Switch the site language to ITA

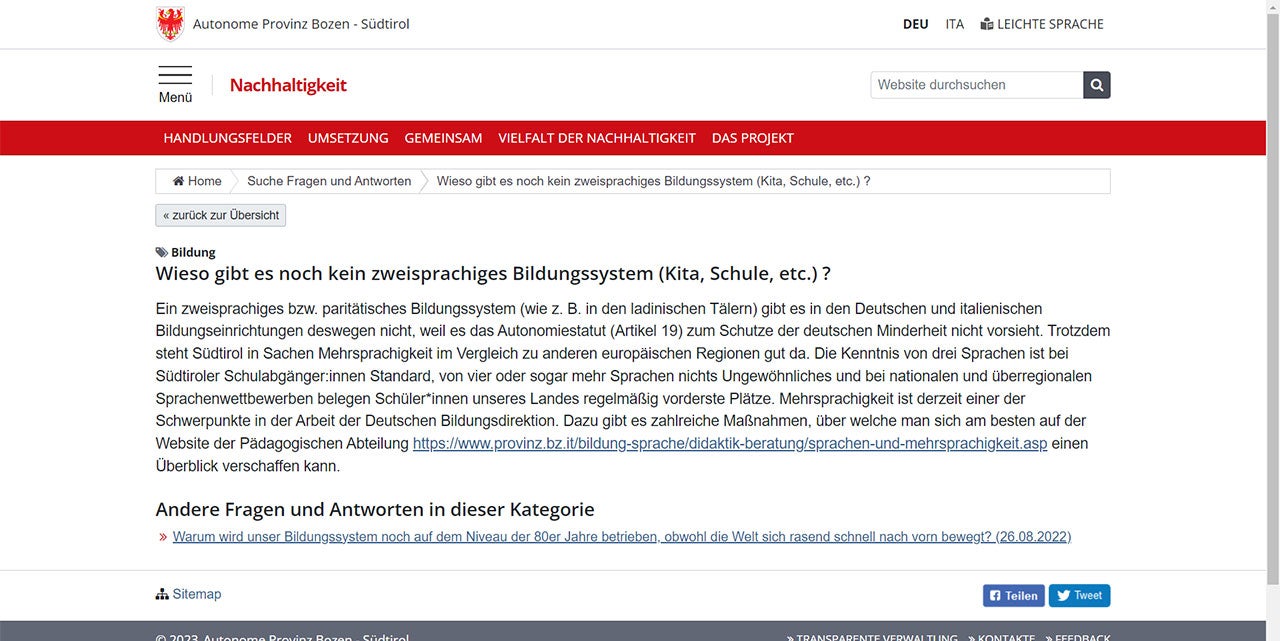click(955, 24)
